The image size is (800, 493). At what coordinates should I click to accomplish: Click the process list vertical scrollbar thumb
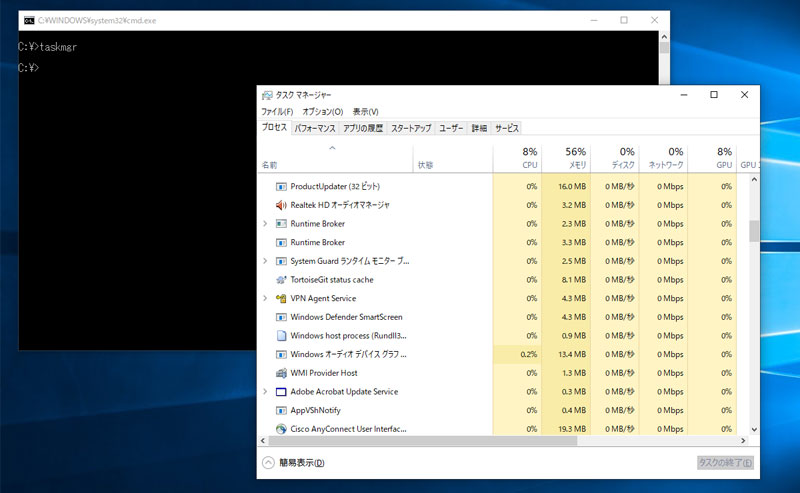[754, 231]
